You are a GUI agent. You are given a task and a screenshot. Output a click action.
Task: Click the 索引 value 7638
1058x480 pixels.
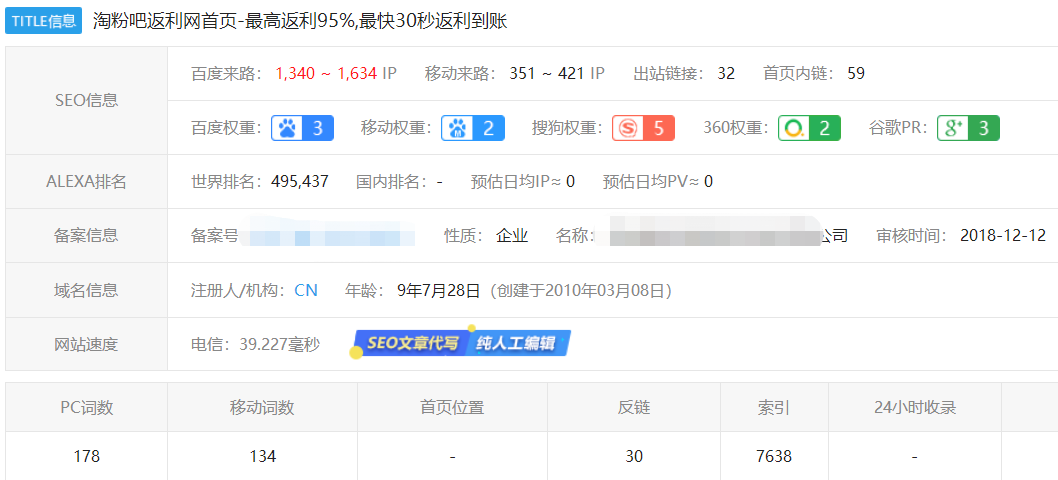tap(774, 456)
